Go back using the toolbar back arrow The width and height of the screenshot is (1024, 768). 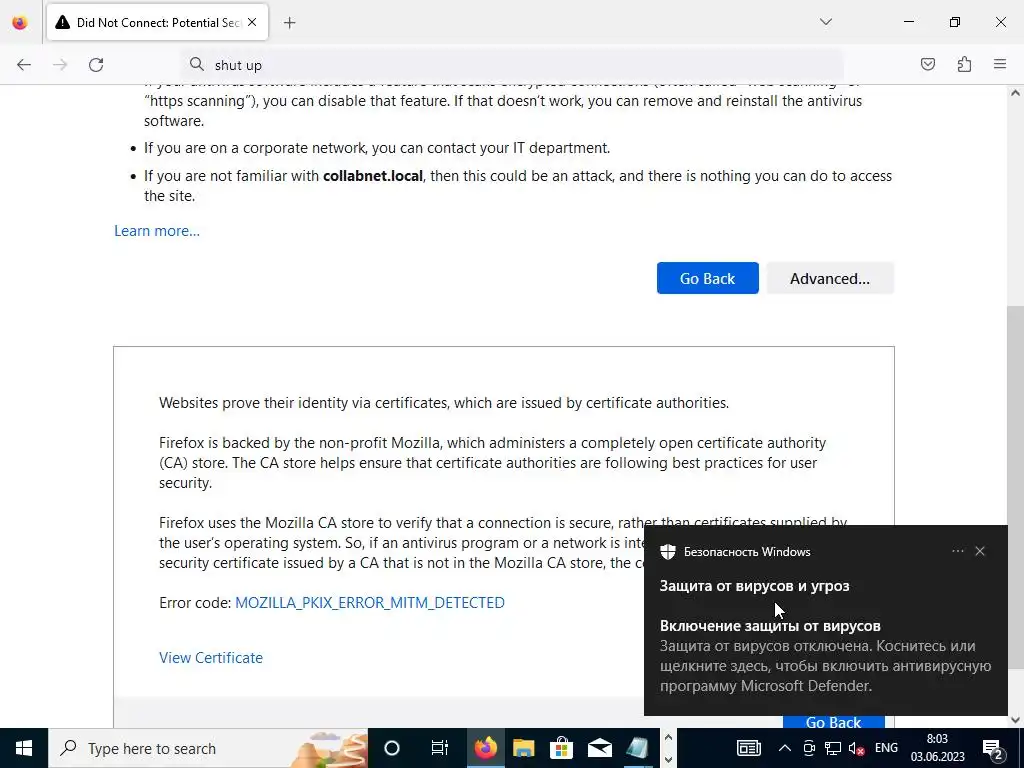[x=24, y=65]
